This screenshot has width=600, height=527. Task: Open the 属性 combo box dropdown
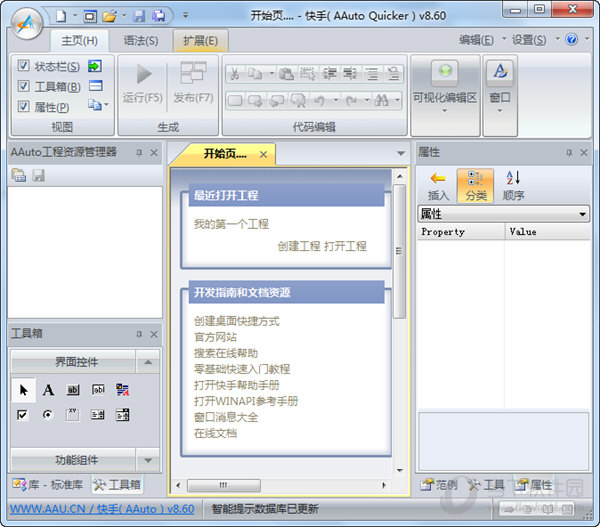click(582, 214)
